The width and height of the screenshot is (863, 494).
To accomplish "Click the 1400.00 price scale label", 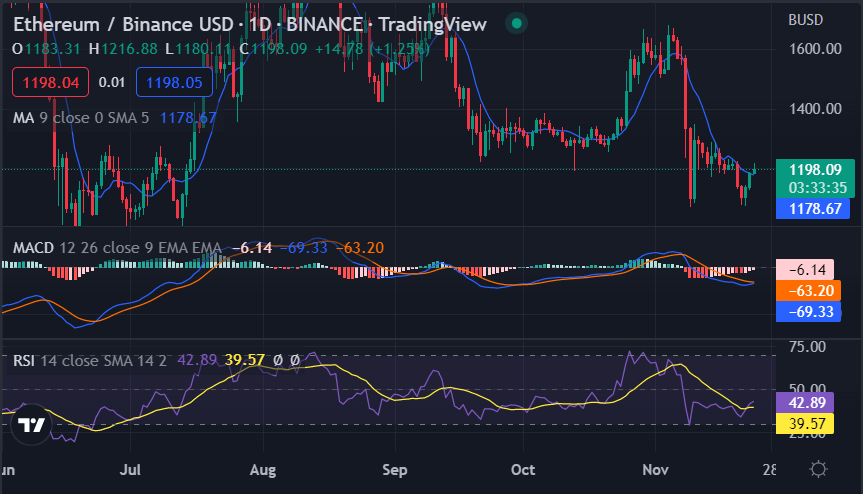I will click(x=815, y=109).
